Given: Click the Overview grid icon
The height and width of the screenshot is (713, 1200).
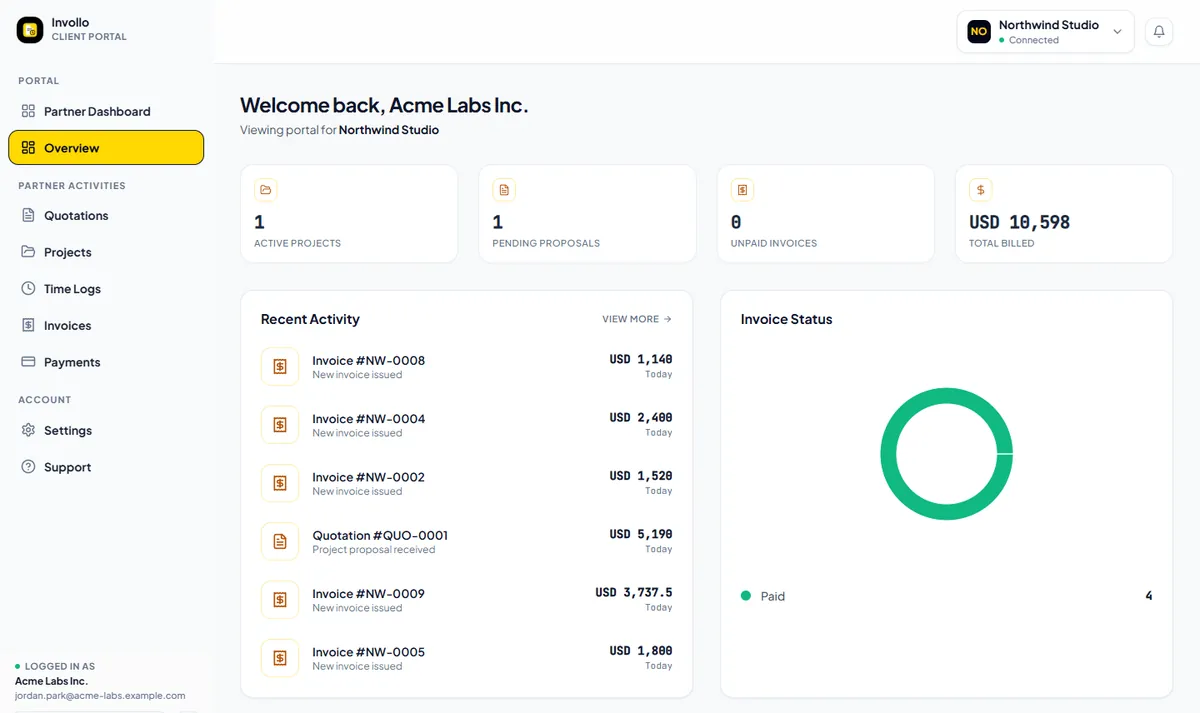Looking at the screenshot, I should pyautogui.click(x=28, y=148).
